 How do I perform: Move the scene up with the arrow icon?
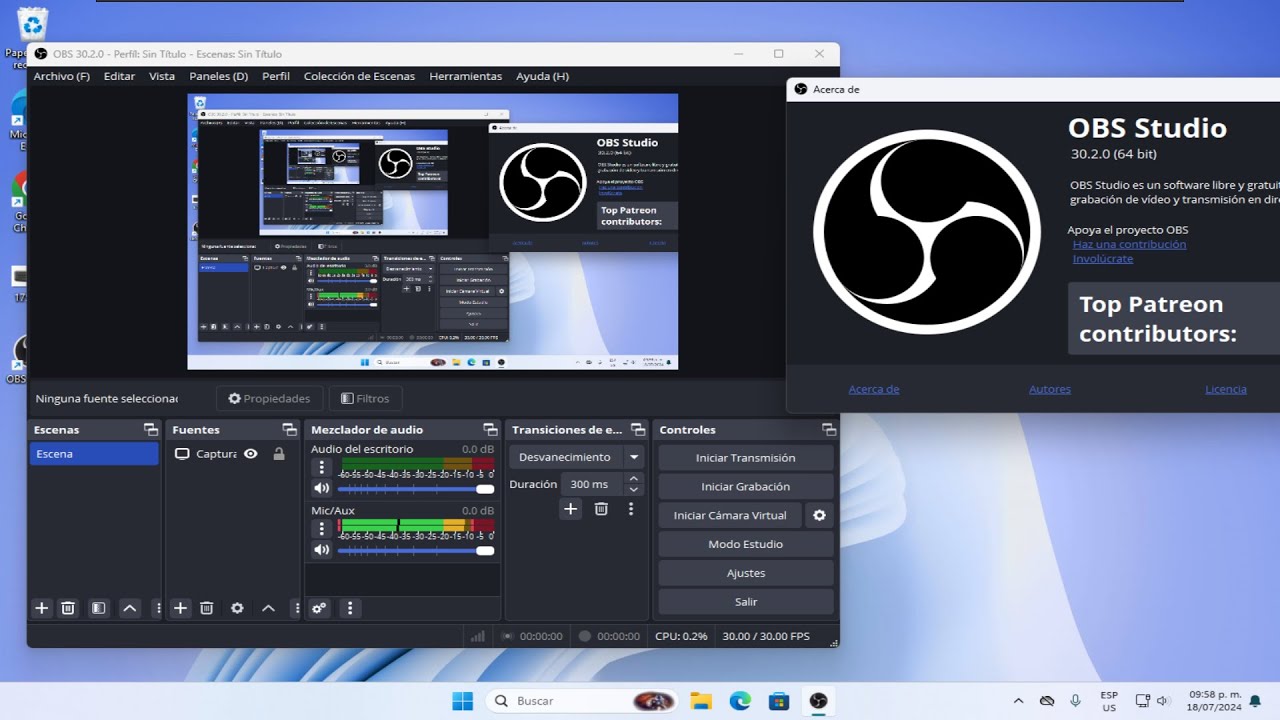[x=129, y=608]
